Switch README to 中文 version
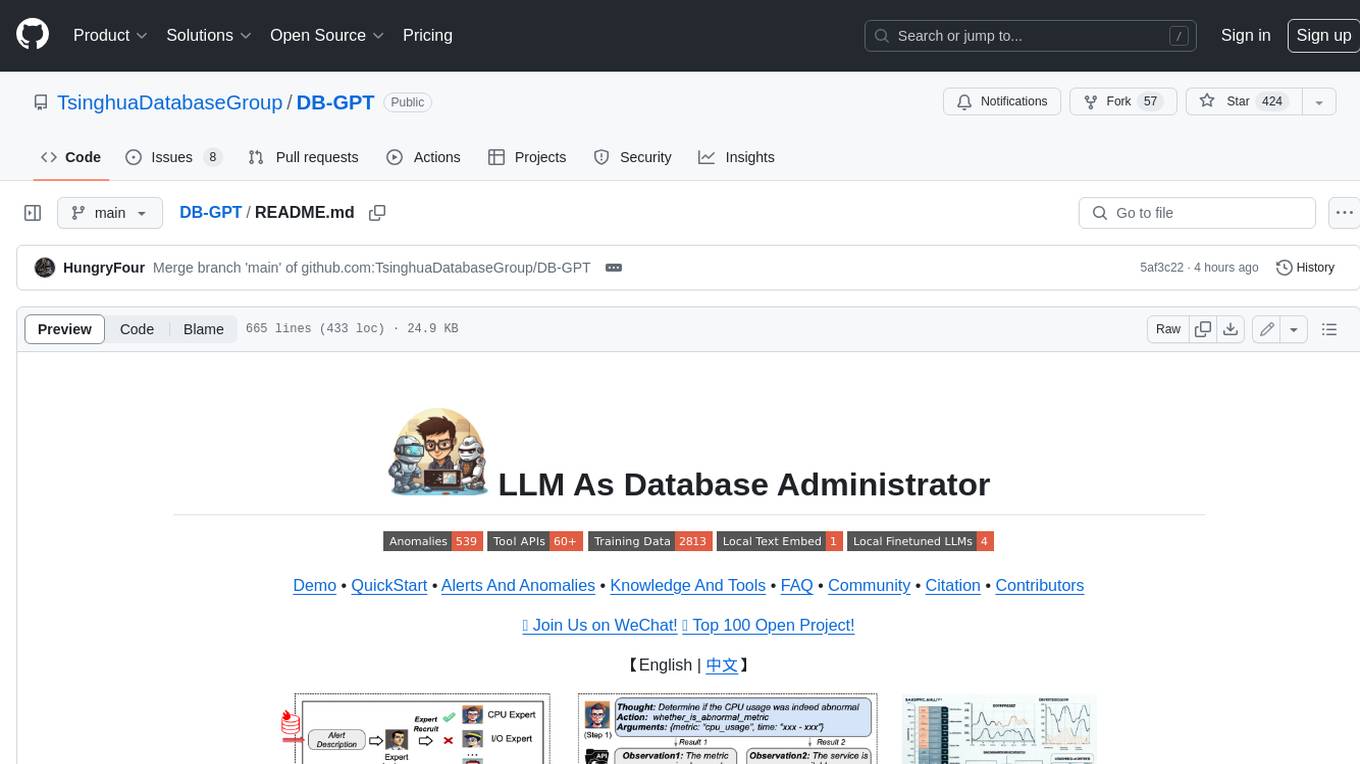Image resolution: width=1360 pixels, height=764 pixels. [x=722, y=665]
